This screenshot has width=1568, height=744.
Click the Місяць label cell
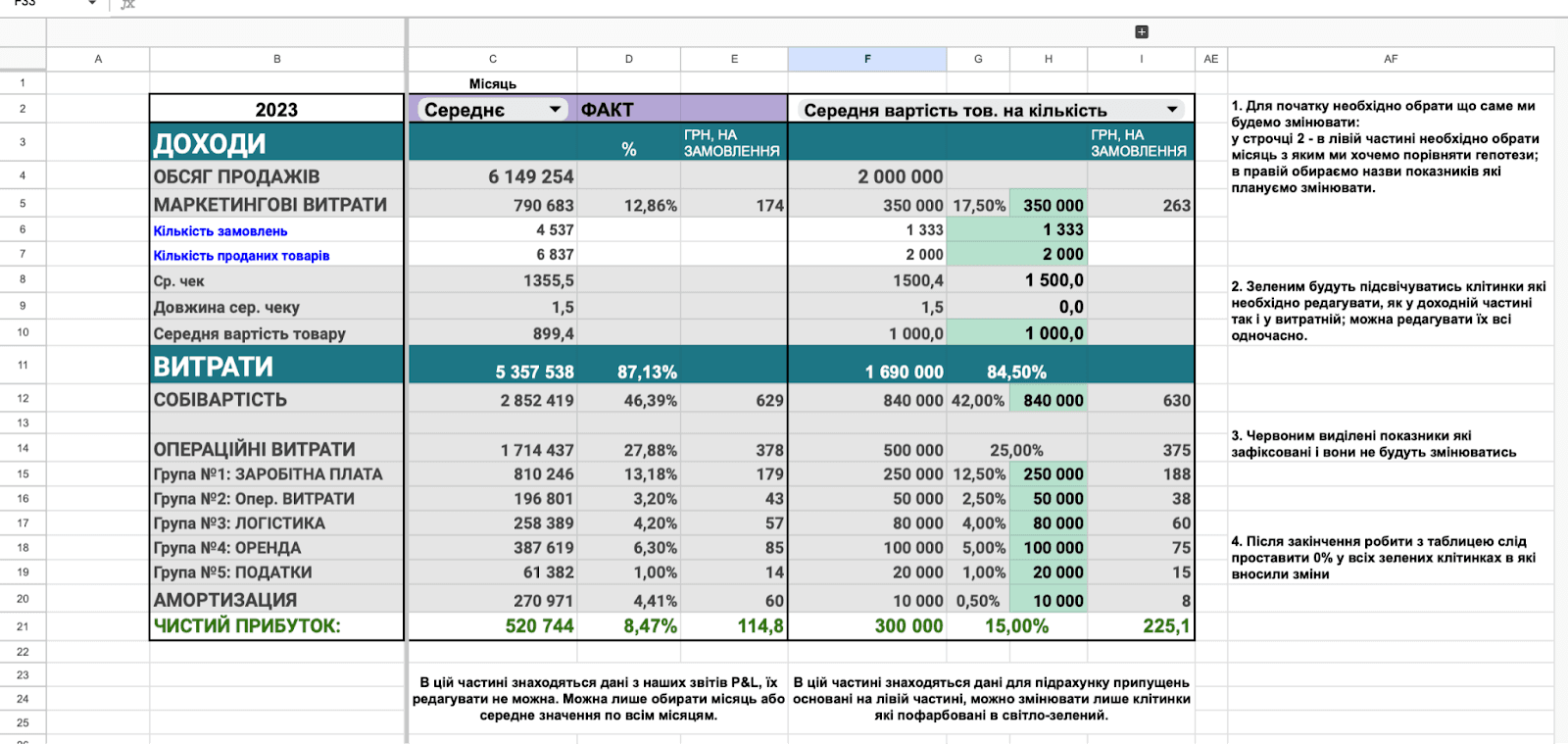tap(493, 83)
